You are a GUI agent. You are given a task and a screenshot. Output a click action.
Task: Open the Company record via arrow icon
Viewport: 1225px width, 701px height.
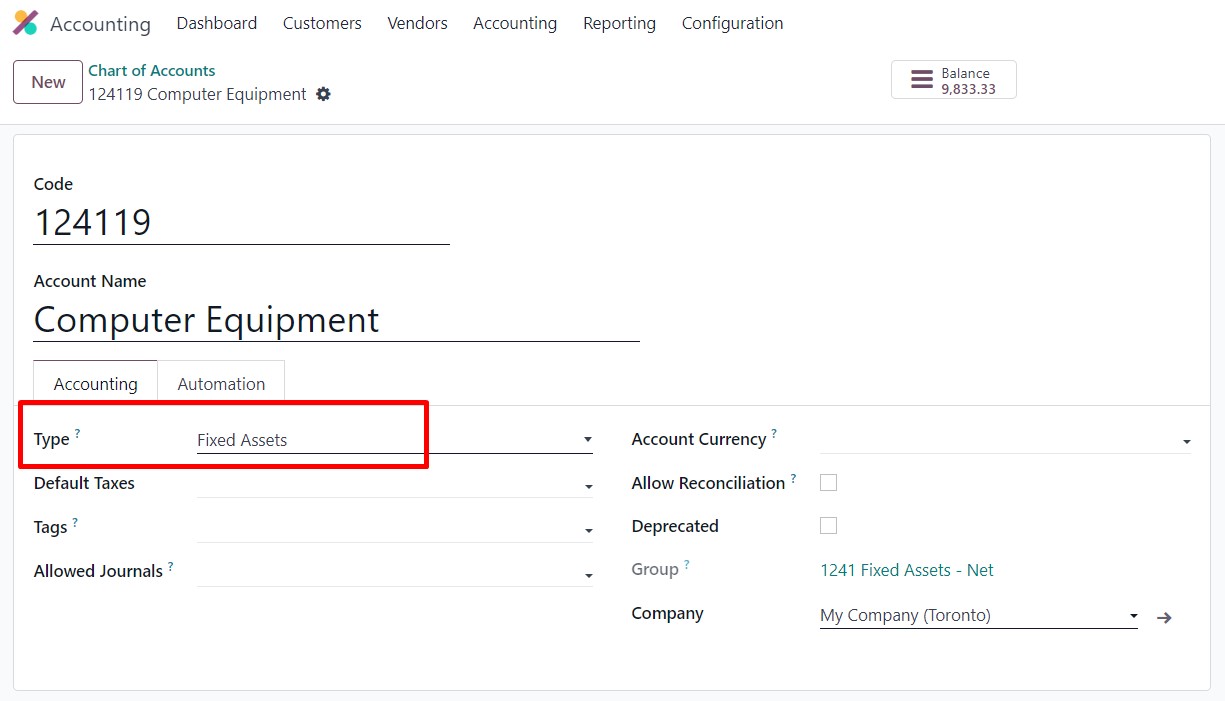coord(1164,617)
